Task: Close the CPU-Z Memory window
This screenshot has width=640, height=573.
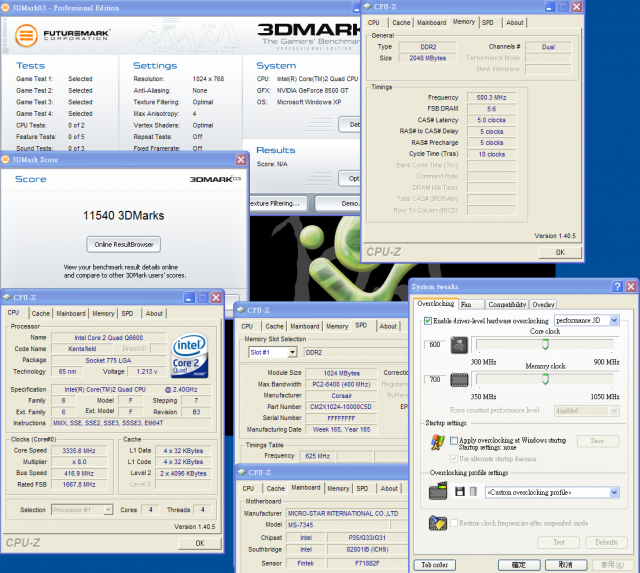Action: coord(576,7)
